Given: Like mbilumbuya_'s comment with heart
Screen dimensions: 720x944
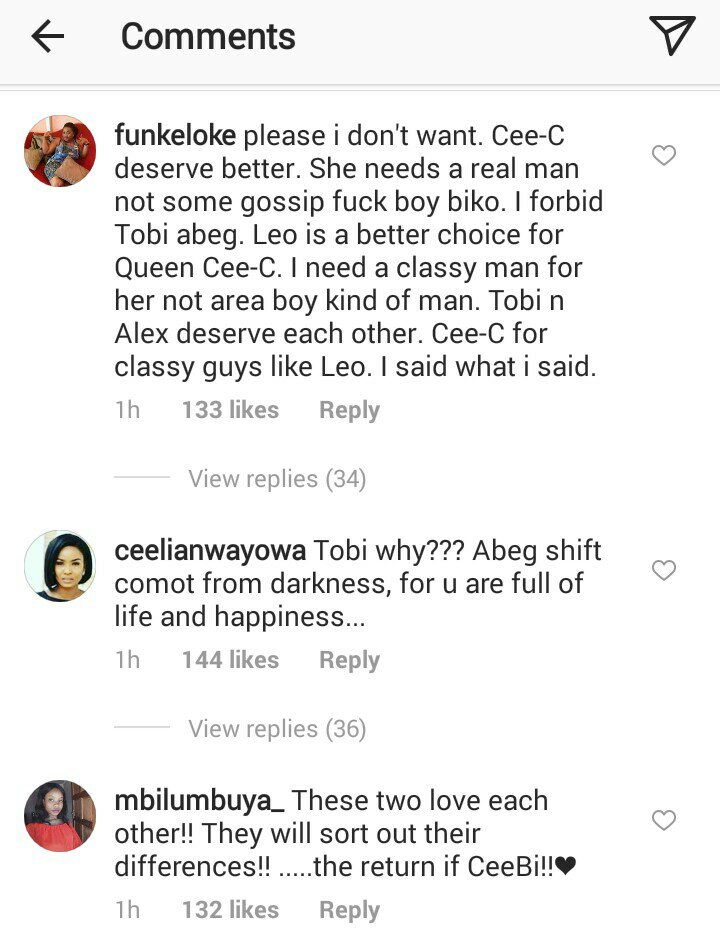Looking at the screenshot, I should tap(664, 820).
